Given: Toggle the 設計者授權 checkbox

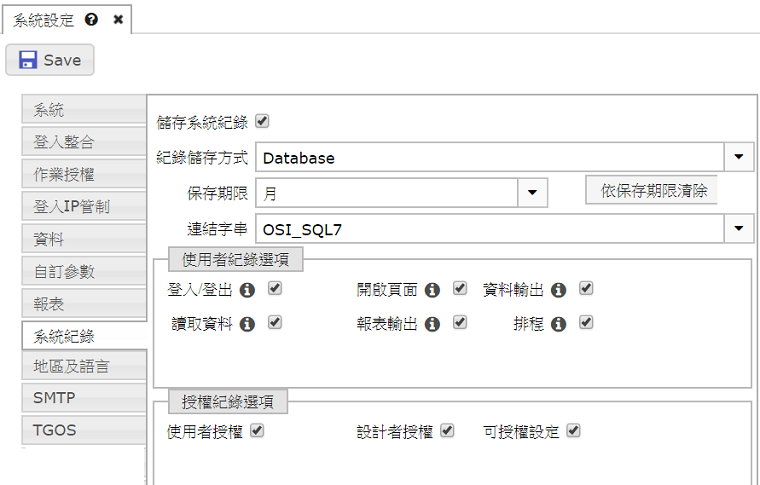Looking at the screenshot, I should click(x=447, y=431).
